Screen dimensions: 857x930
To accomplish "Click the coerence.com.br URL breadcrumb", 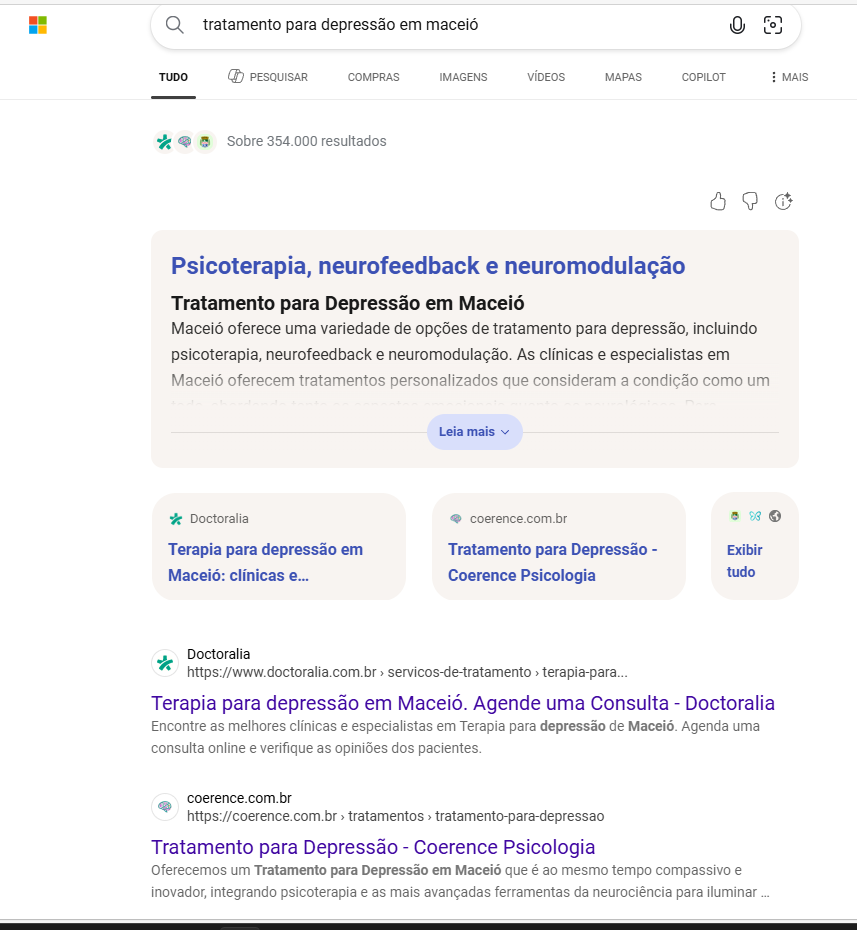I will [x=396, y=816].
